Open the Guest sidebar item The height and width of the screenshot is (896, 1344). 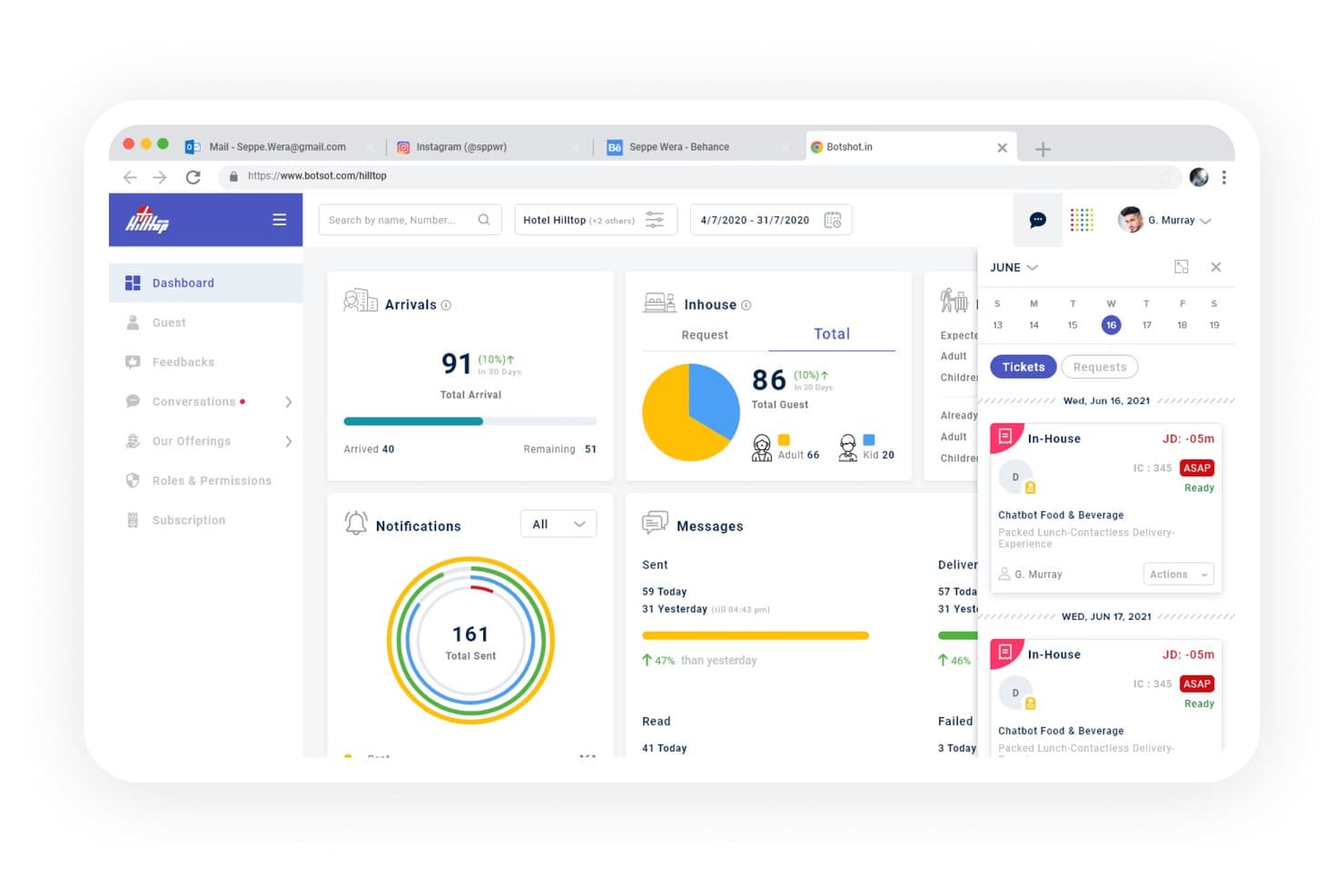[x=206, y=322]
